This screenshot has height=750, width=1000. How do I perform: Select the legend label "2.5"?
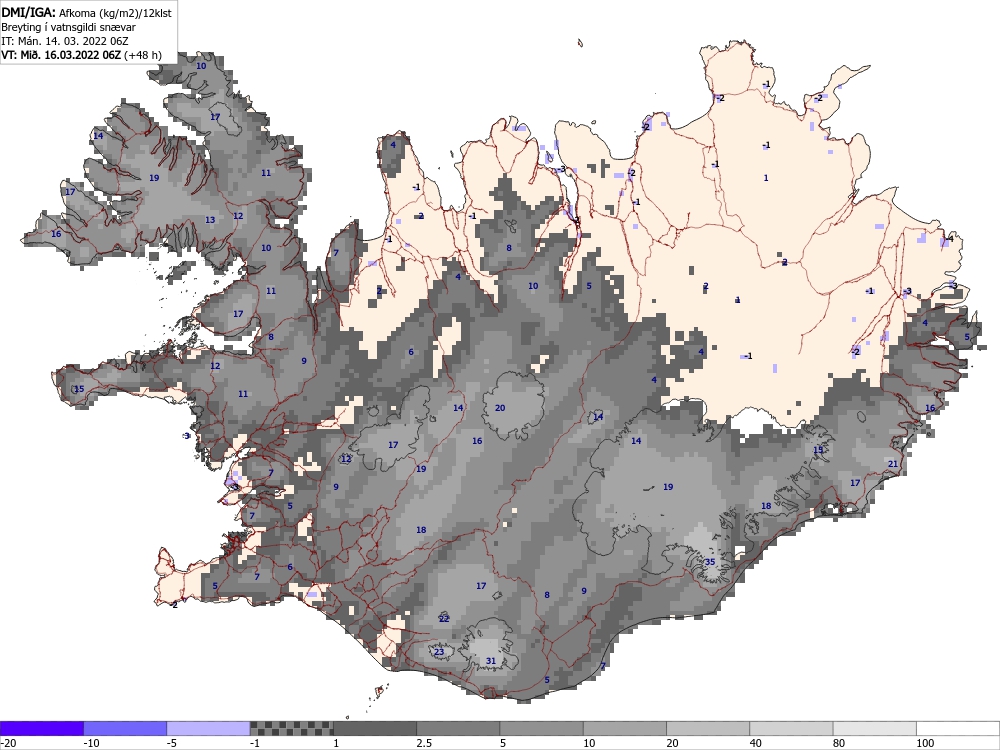(x=424, y=743)
